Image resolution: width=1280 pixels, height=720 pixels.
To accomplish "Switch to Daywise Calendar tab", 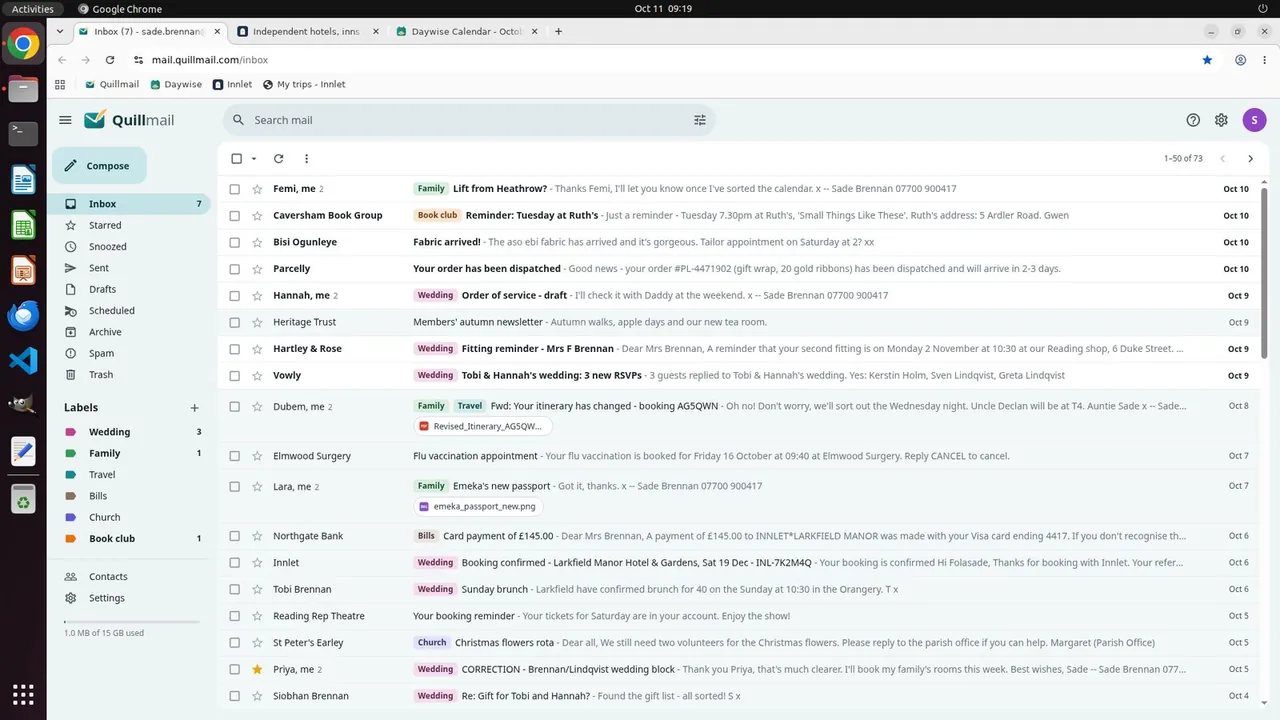I will pos(468,31).
